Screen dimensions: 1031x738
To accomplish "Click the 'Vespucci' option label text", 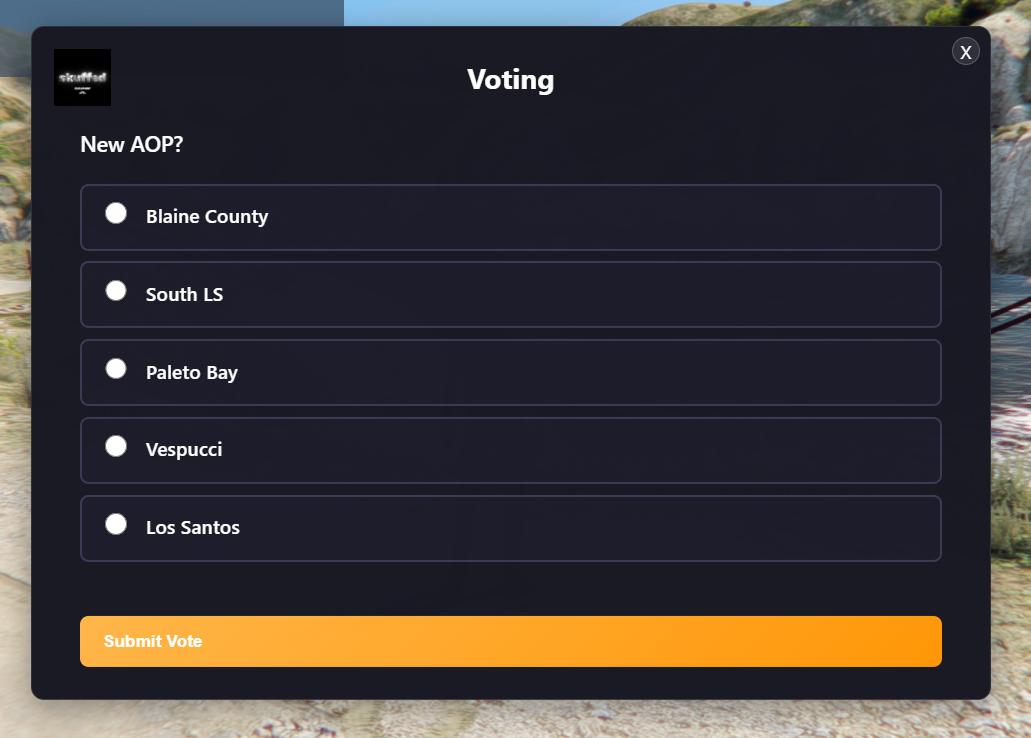I will click(184, 450).
